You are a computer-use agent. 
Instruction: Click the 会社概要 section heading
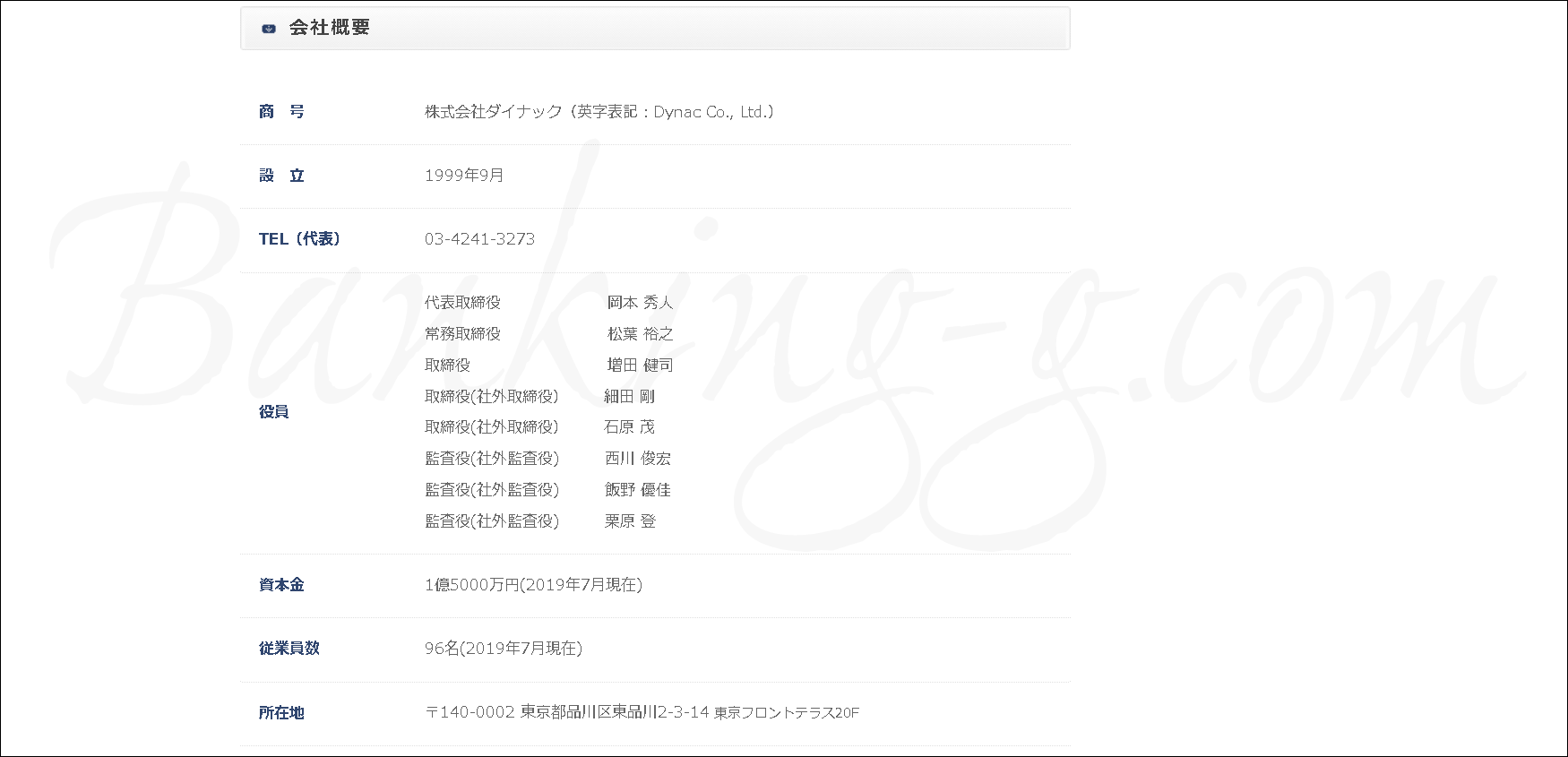pos(330,28)
